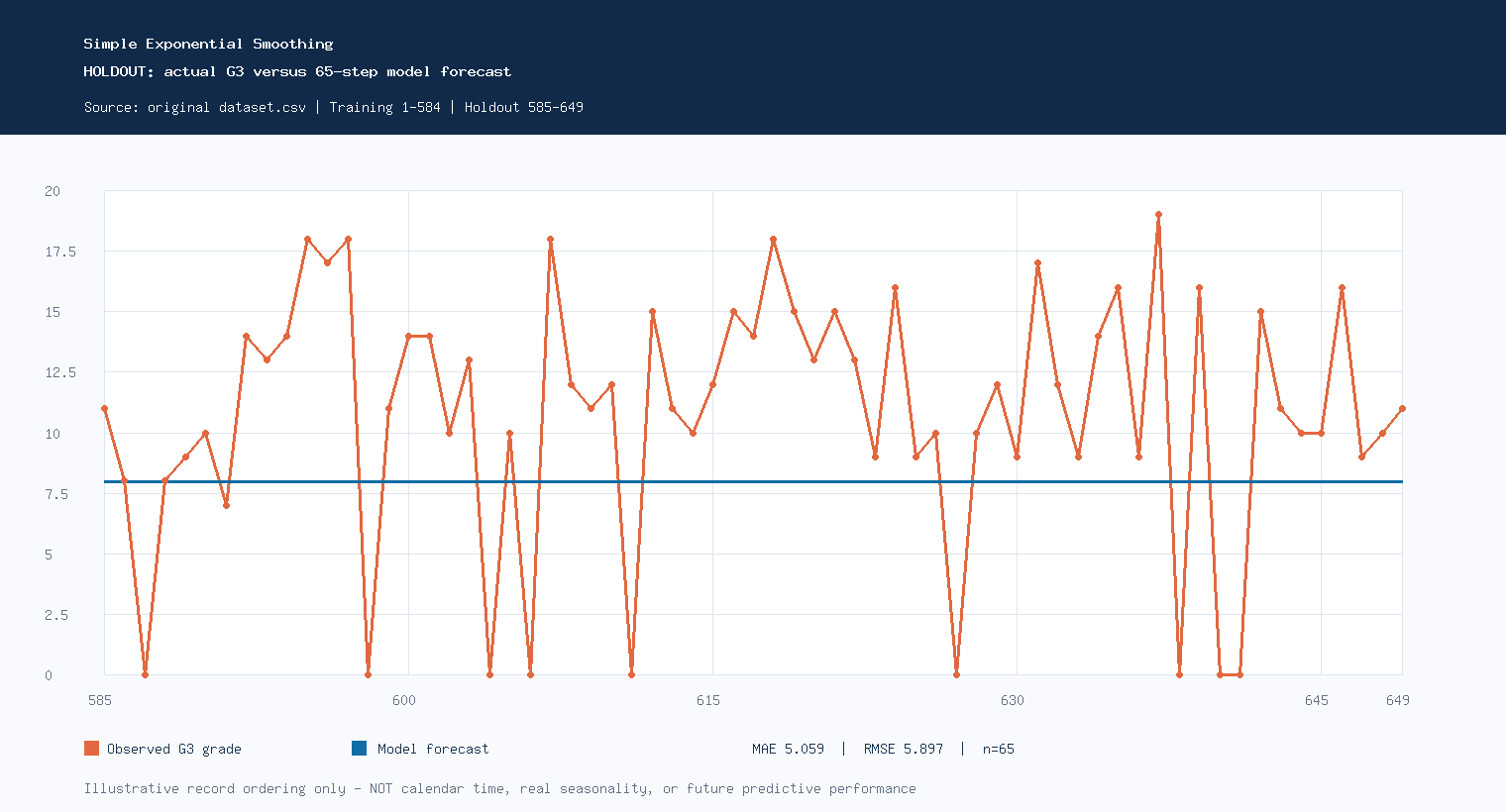Click the y-axis tick label "15"
This screenshot has height=812, width=1506.
tap(53, 312)
